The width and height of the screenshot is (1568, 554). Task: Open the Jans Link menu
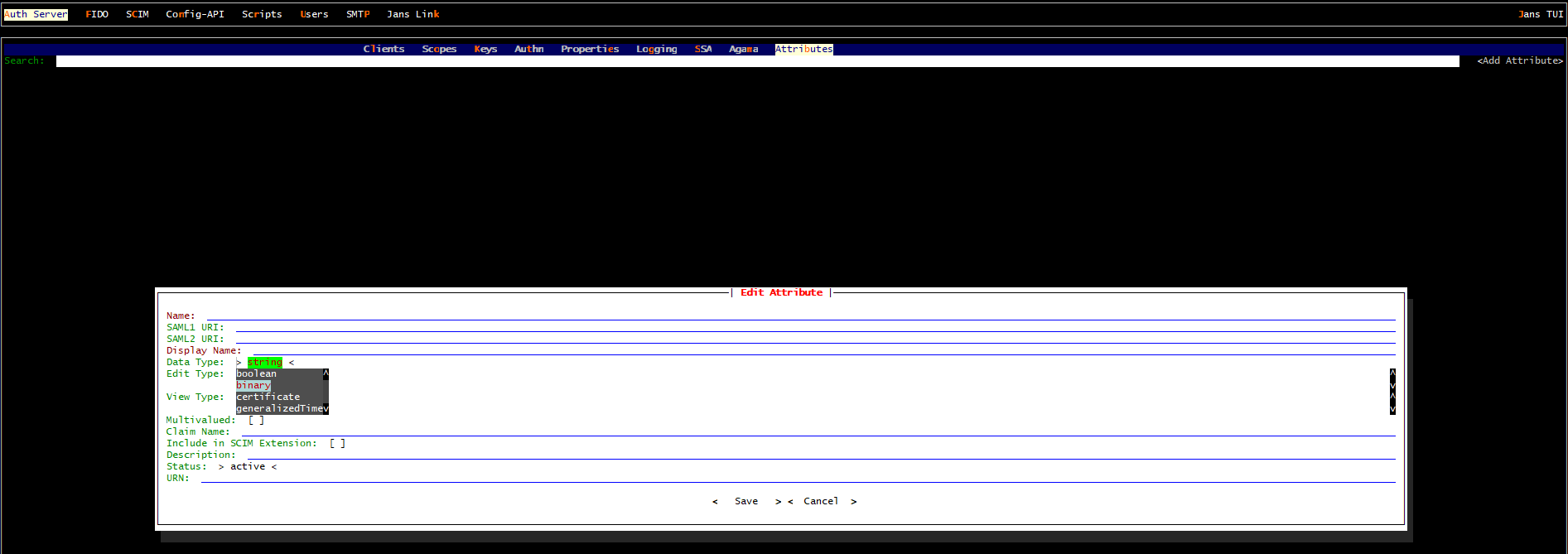(x=413, y=14)
